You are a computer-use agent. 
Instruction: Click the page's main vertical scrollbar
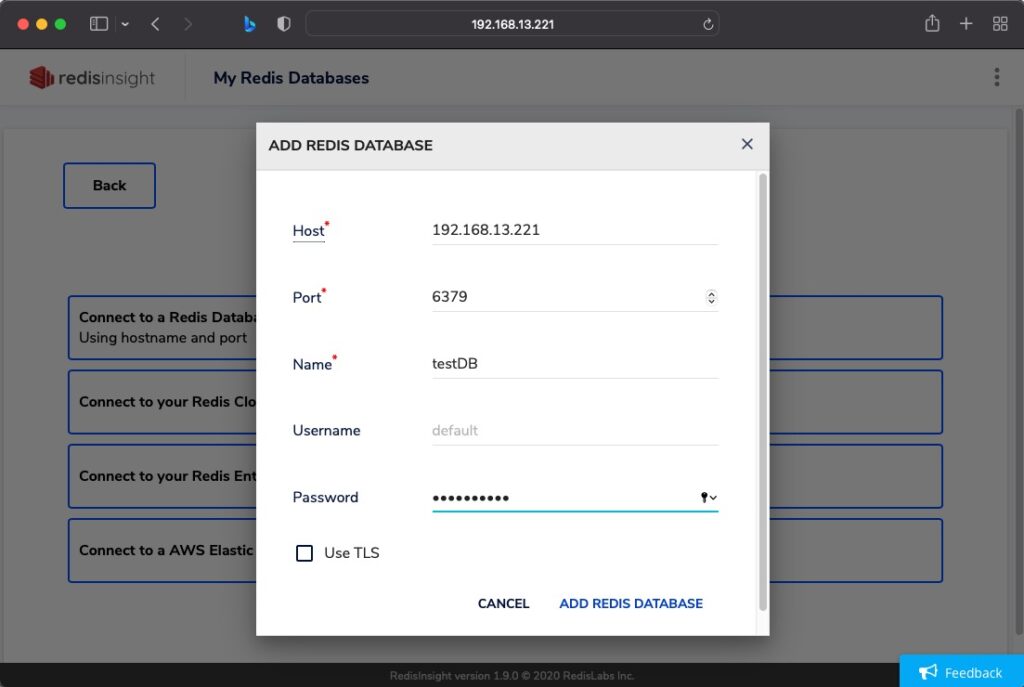tap(1019, 372)
